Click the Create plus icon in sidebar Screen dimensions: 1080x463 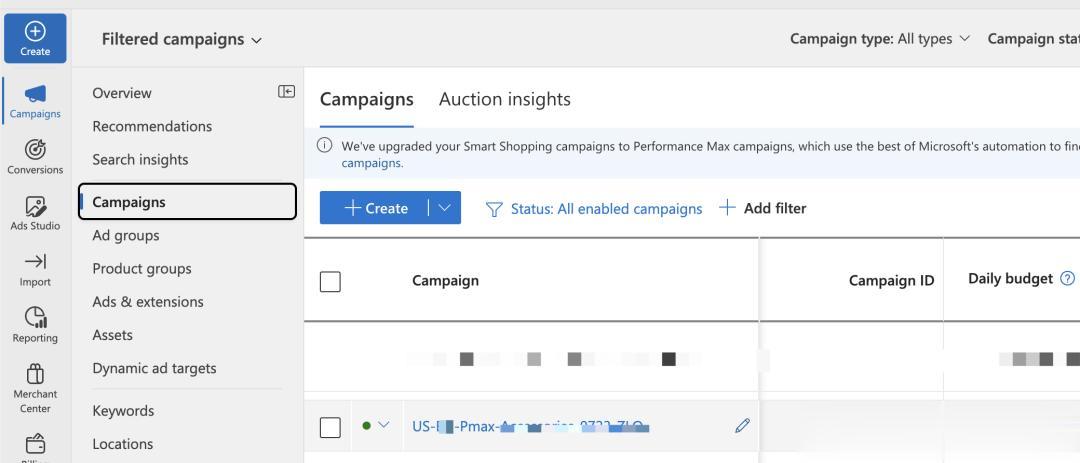35,32
